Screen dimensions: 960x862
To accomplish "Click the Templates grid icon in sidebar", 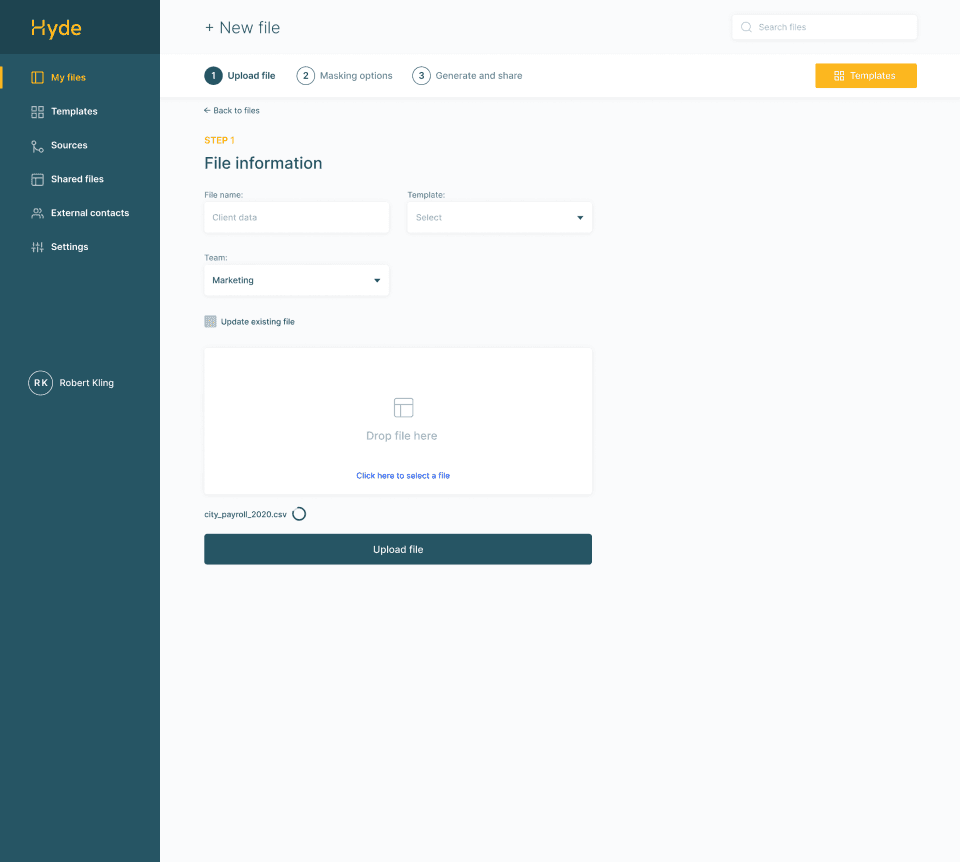I will click(x=37, y=111).
